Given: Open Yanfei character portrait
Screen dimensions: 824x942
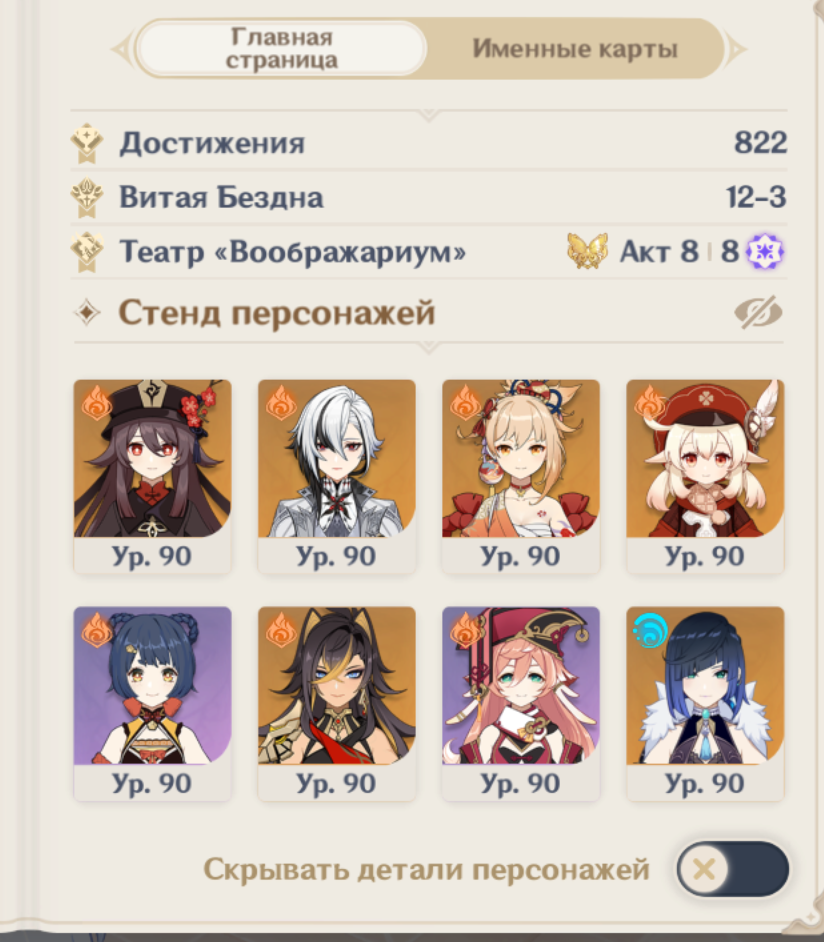Looking at the screenshot, I should [x=521, y=703].
